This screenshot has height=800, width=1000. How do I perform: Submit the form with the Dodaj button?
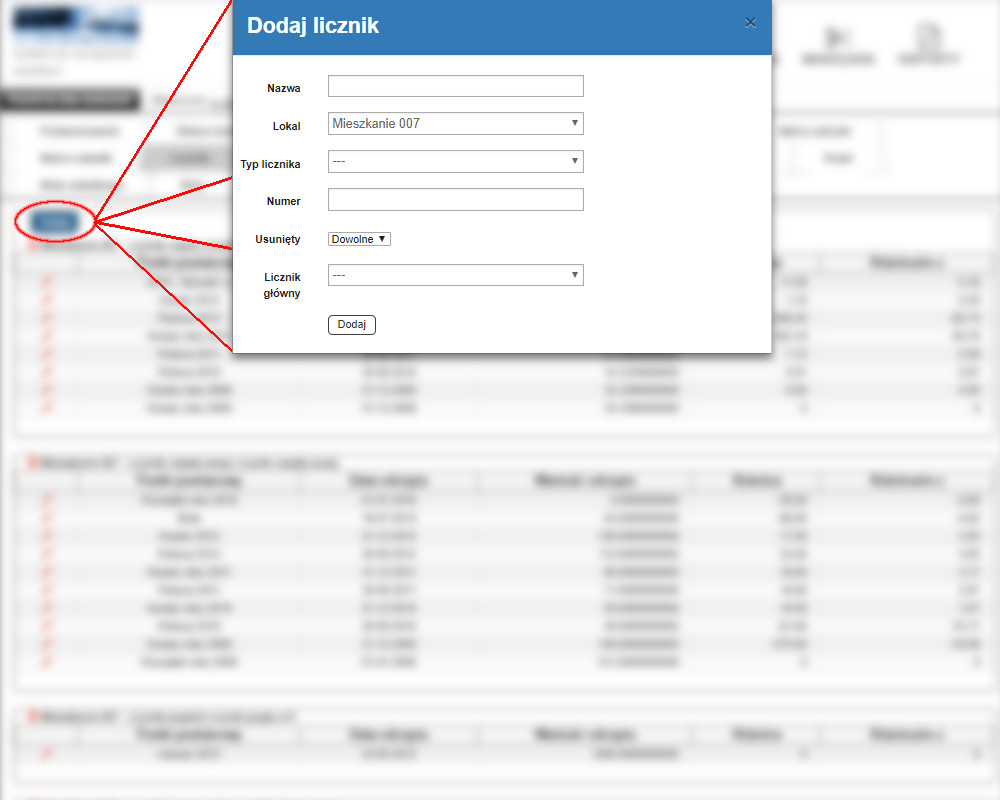click(x=351, y=325)
